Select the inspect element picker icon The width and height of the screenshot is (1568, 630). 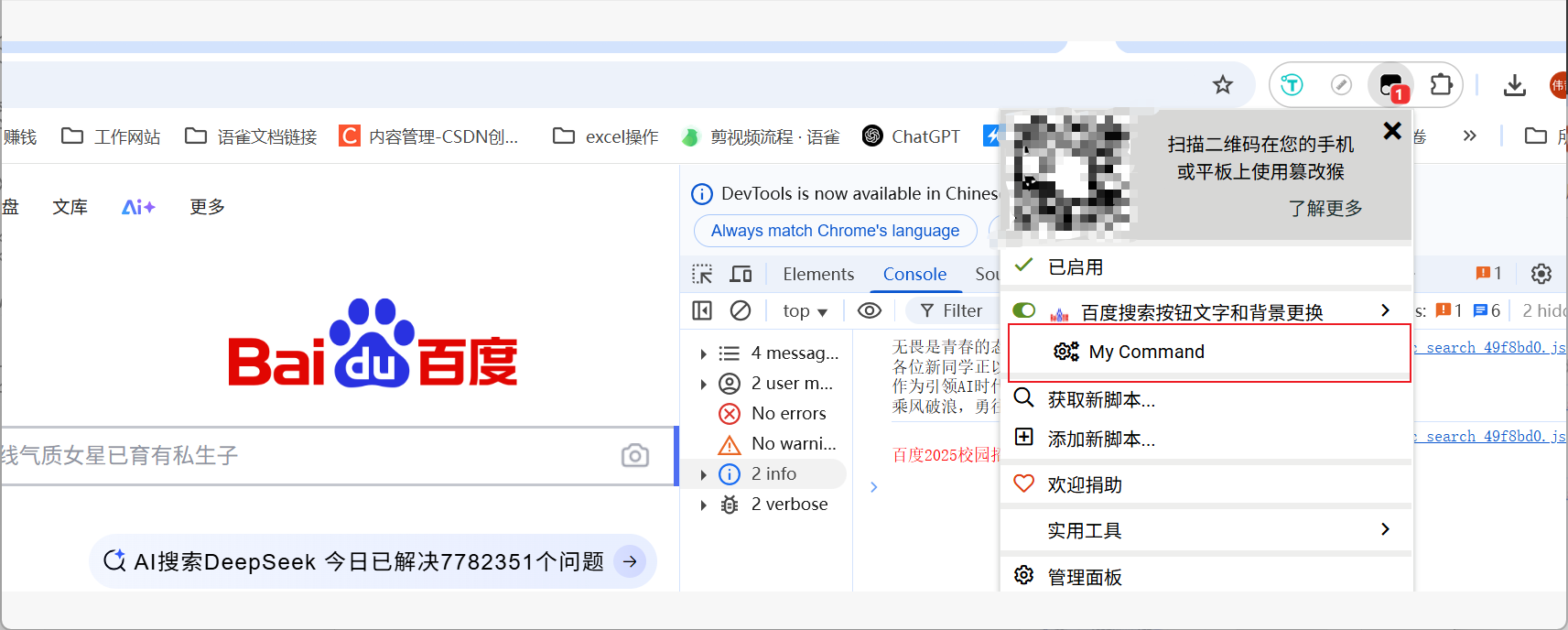tap(702, 274)
